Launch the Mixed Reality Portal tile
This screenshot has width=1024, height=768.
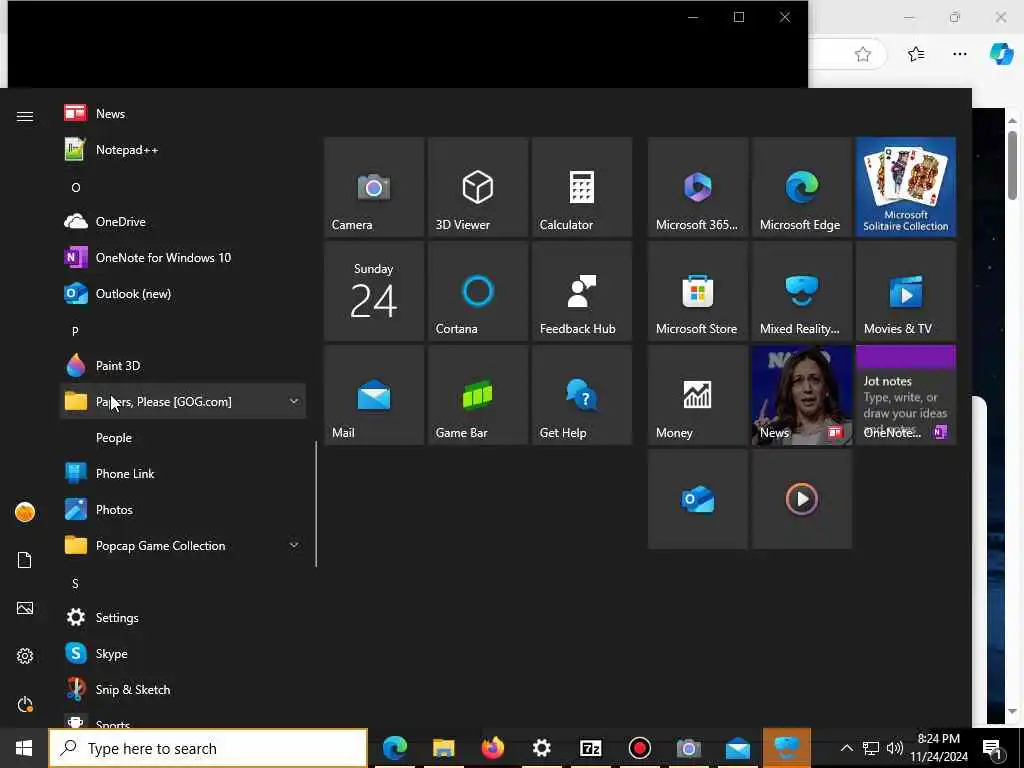(x=802, y=291)
